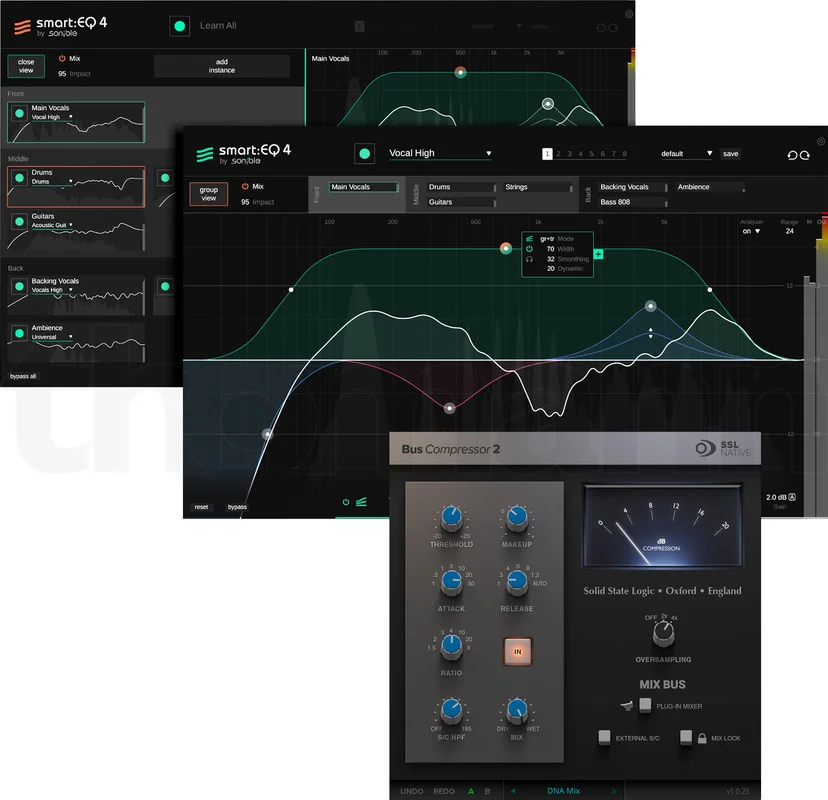Click the redo arrow icon in smart:EQ
The width and height of the screenshot is (828, 800).
[x=805, y=155]
